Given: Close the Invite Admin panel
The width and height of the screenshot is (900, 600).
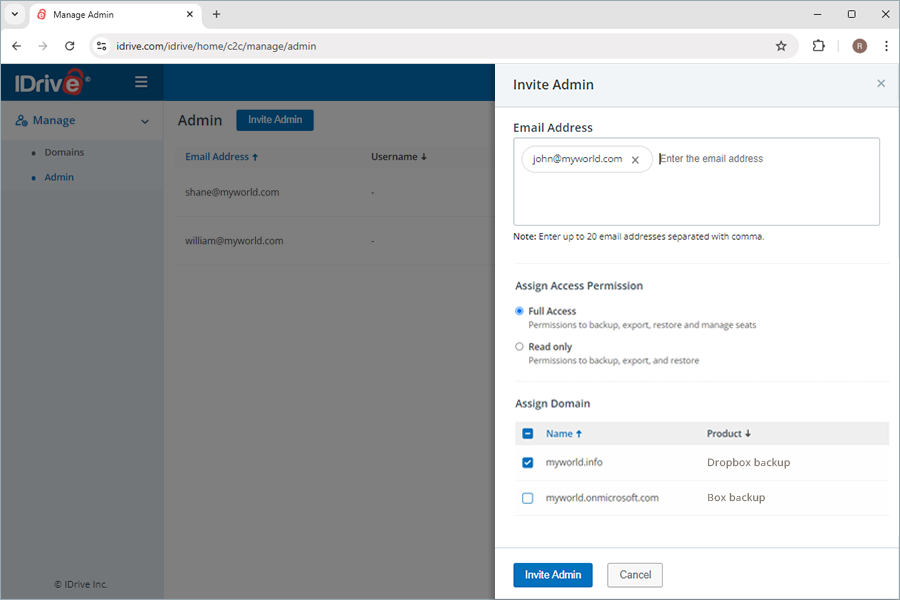Looking at the screenshot, I should click(x=881, y=84).
